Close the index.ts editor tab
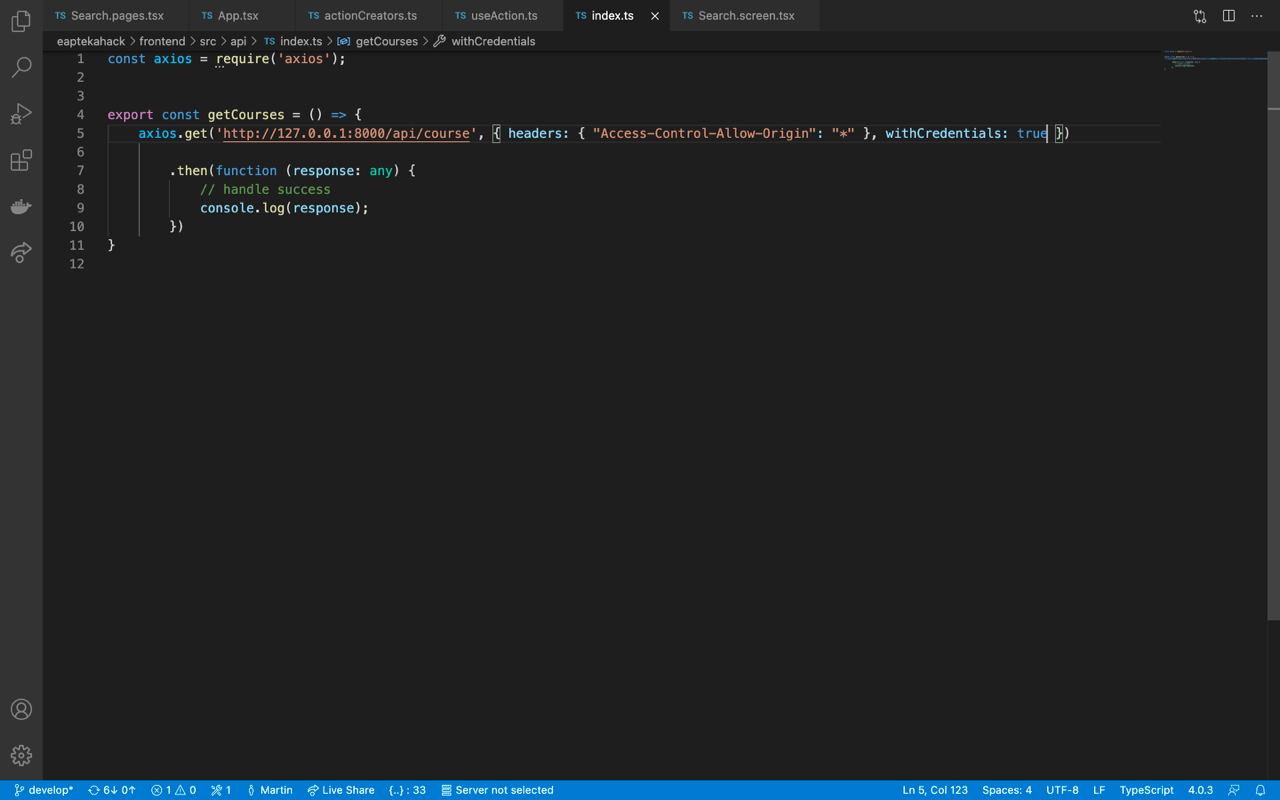This screenshot has height=800, width=1280. (655, 16)
